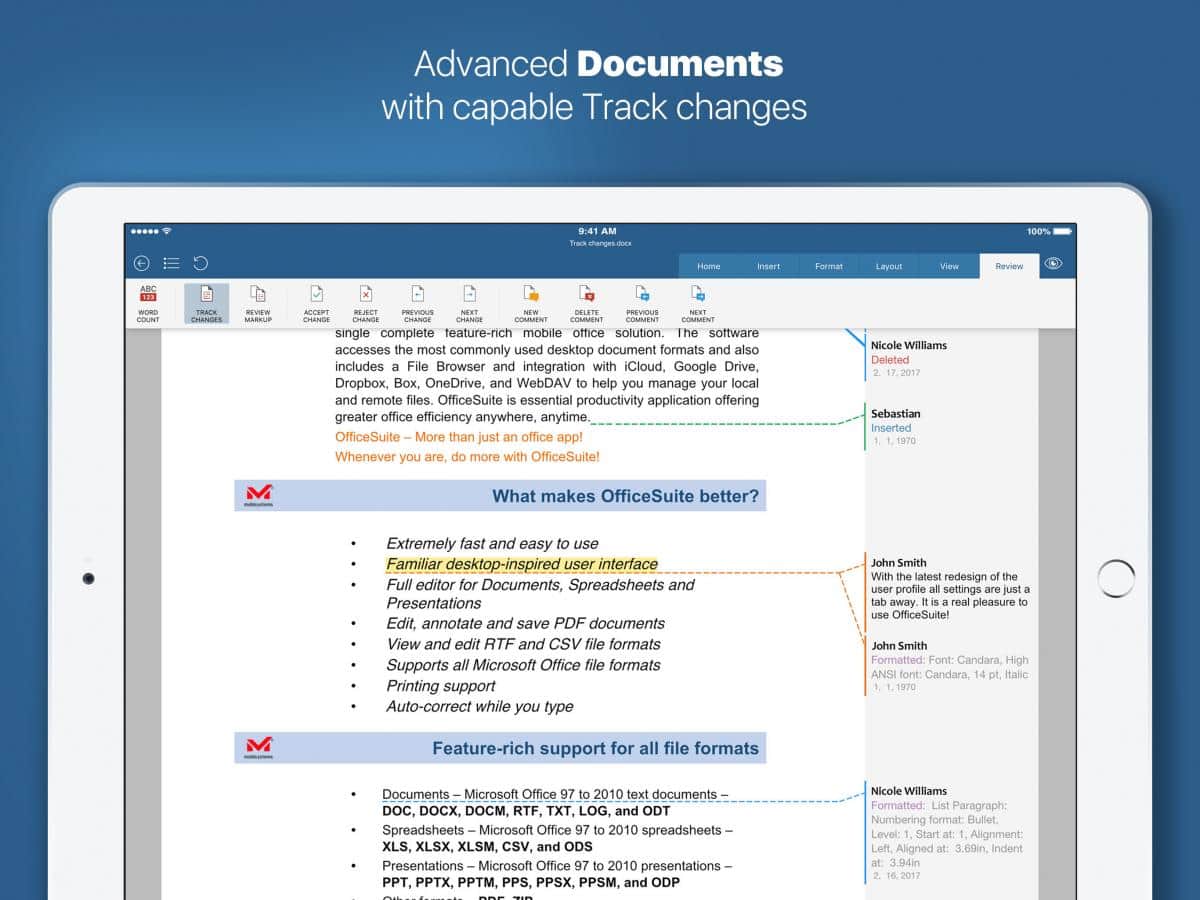1200x900 pixels.
Task: Jump to the Next Change
Action: click(x=469, y=303)
